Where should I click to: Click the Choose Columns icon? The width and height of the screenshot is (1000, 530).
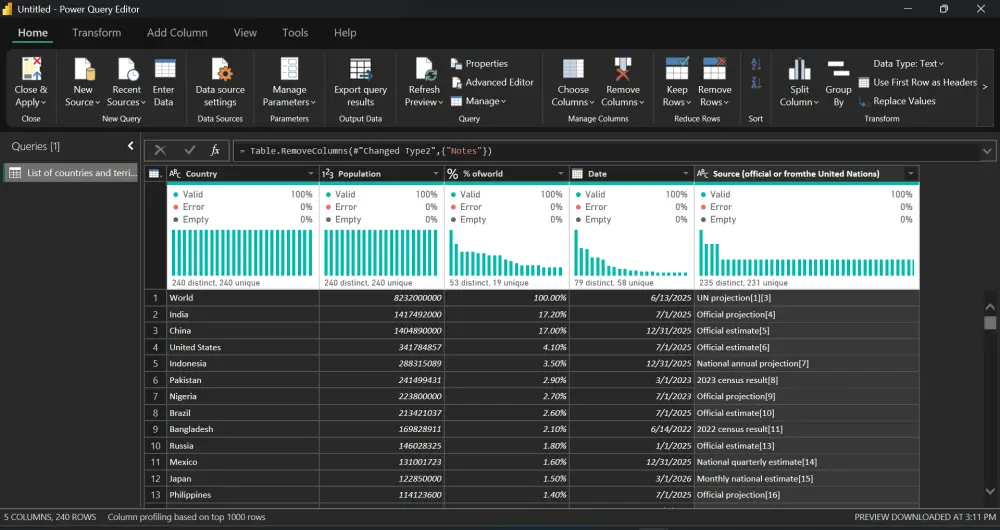coord(573,69)
